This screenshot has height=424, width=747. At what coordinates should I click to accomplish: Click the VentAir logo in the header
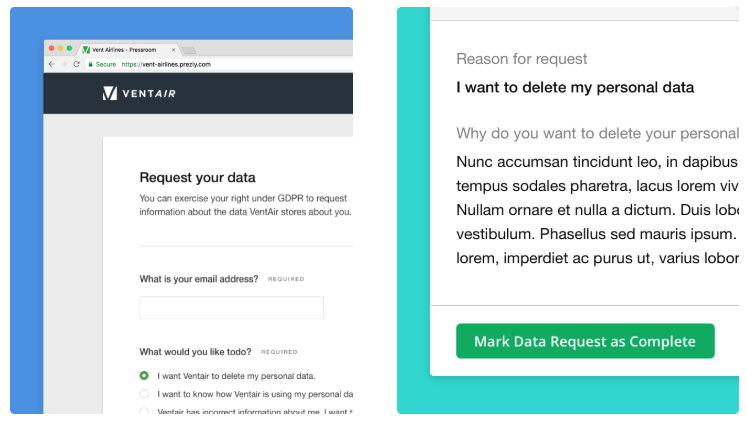(139, 93)
